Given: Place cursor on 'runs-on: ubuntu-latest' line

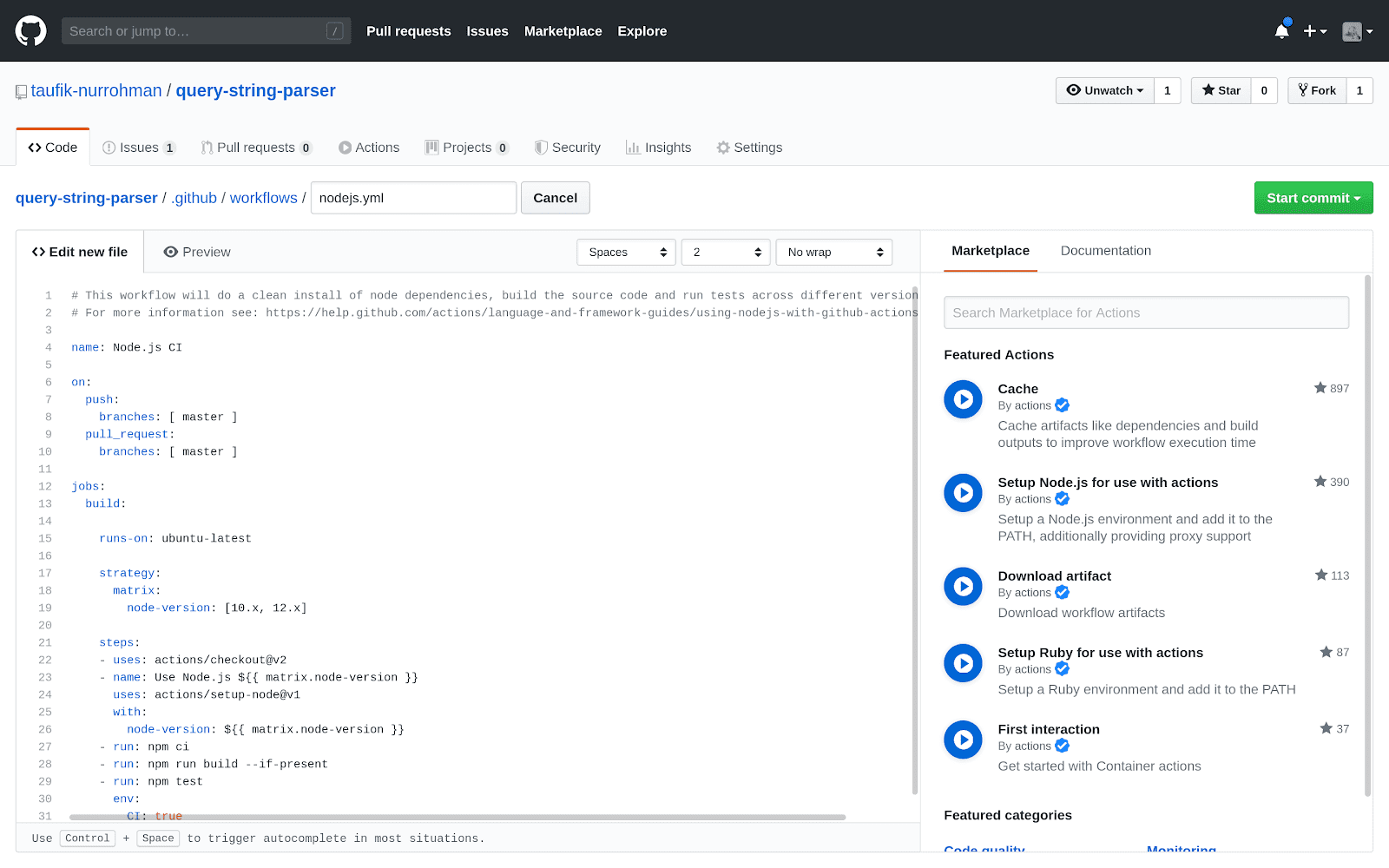Looking at the screenshot, I should (x=175, y=538).
